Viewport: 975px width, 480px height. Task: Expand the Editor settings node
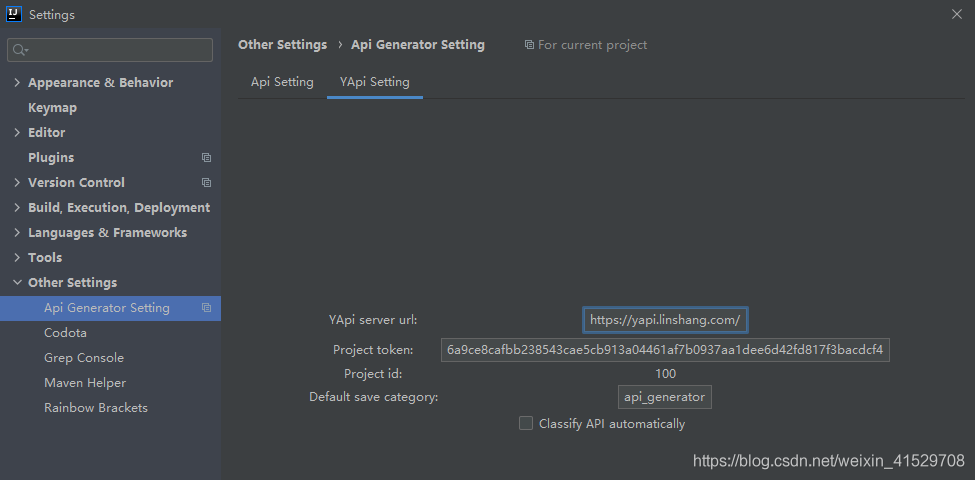click(17, 132)
